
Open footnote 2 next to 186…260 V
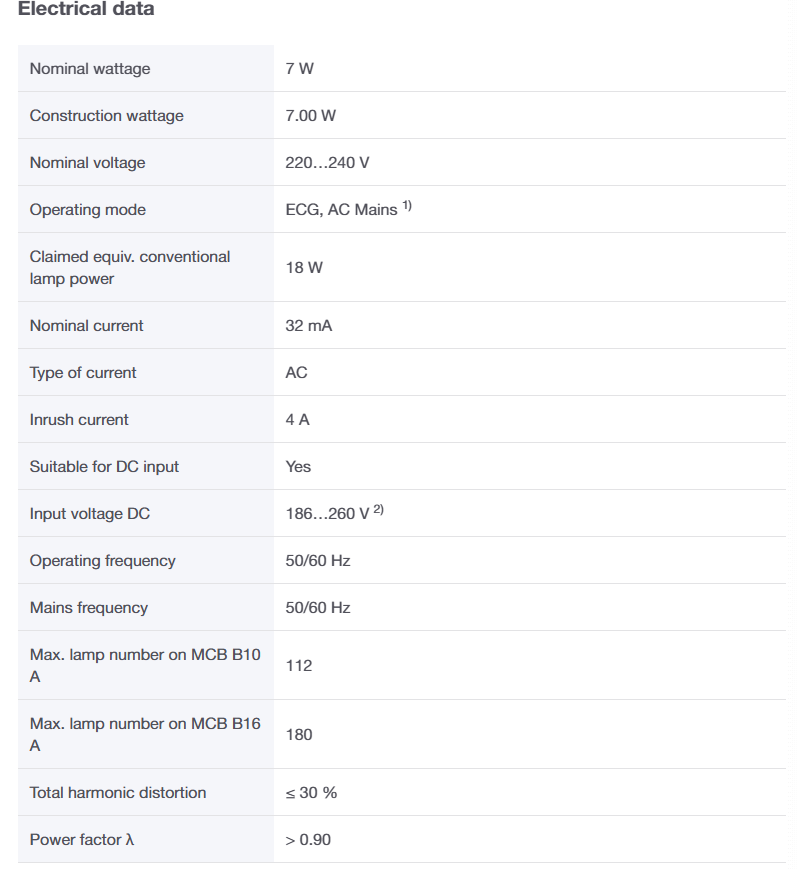(x=379, y=509)
